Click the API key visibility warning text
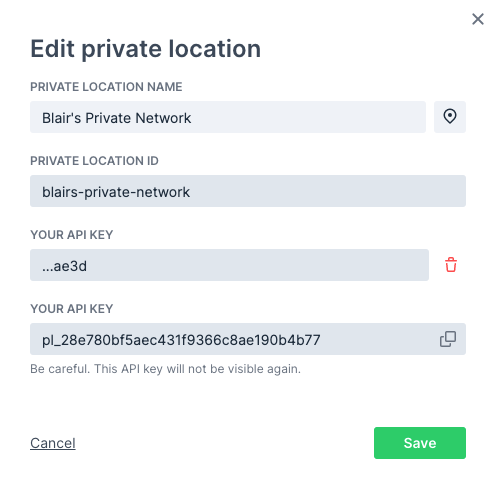The image size is (496, 488). click(x=165, y=369)
